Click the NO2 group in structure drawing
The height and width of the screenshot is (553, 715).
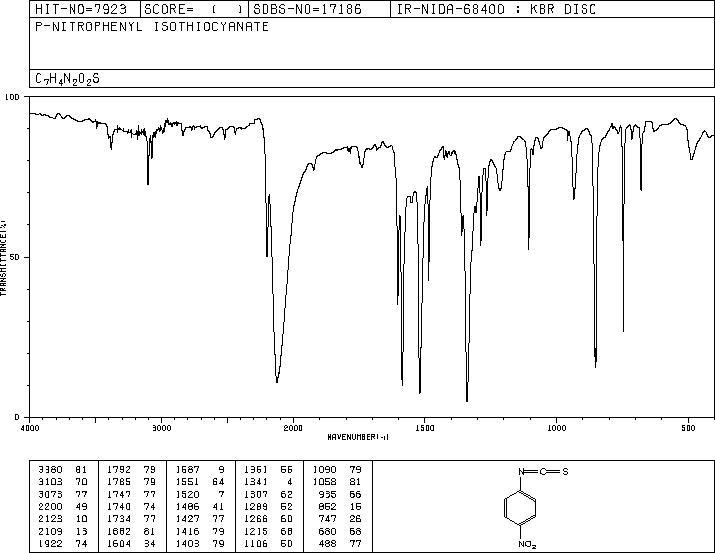point(527,544)
